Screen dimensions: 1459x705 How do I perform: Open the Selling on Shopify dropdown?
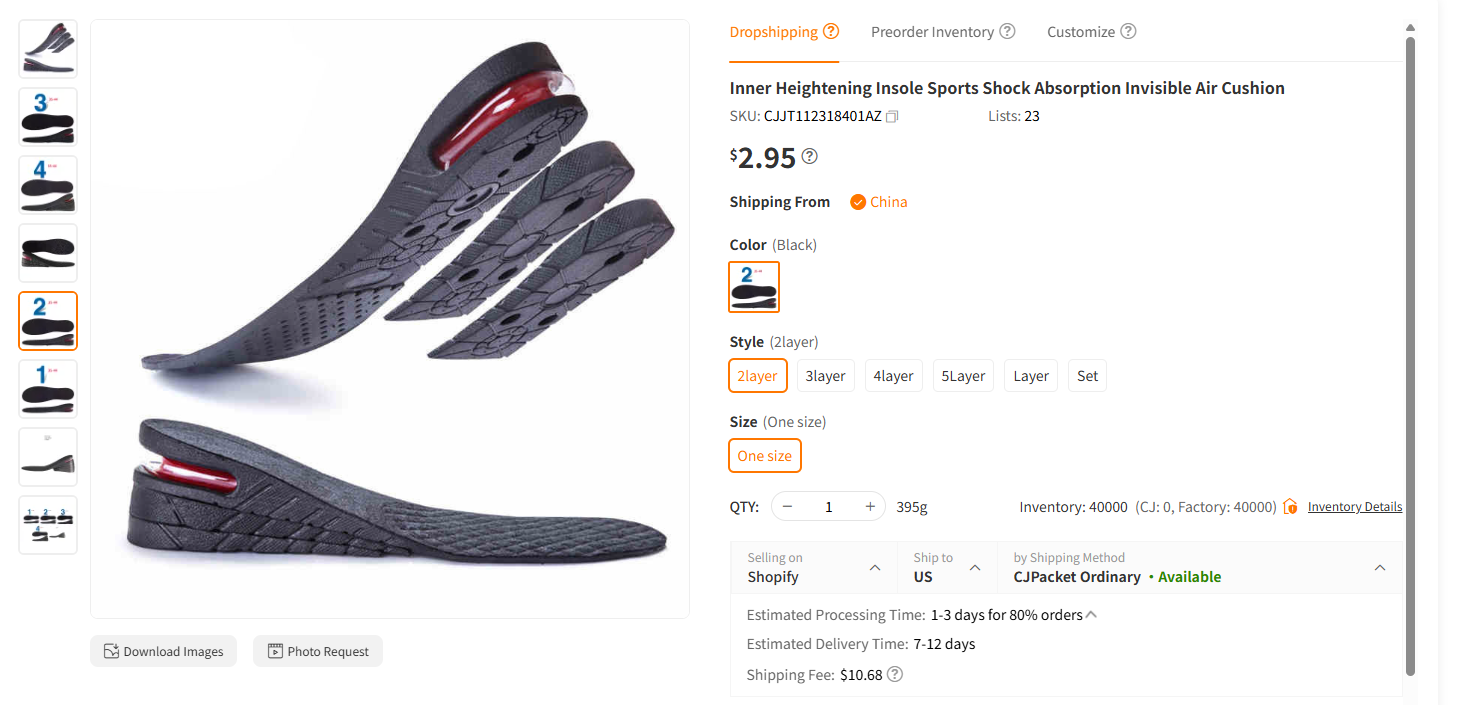pos(875,567)
